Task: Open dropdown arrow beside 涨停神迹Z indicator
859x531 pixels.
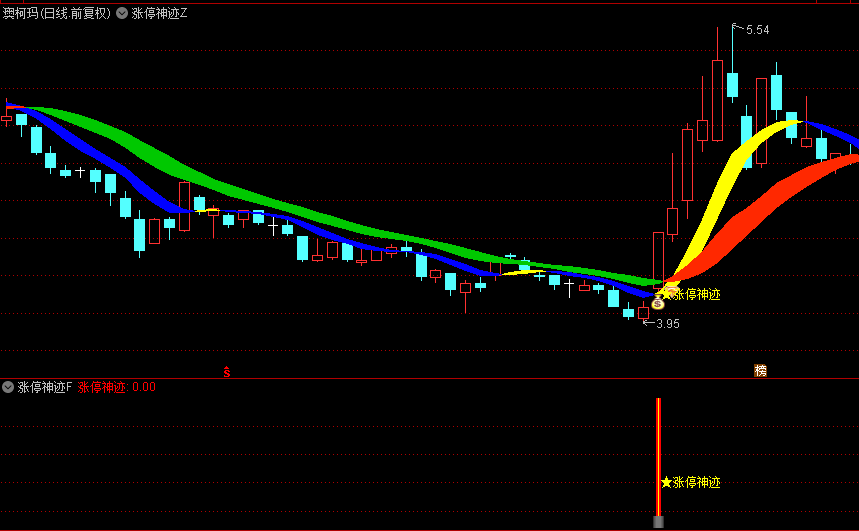Action: tap(122, 13)
